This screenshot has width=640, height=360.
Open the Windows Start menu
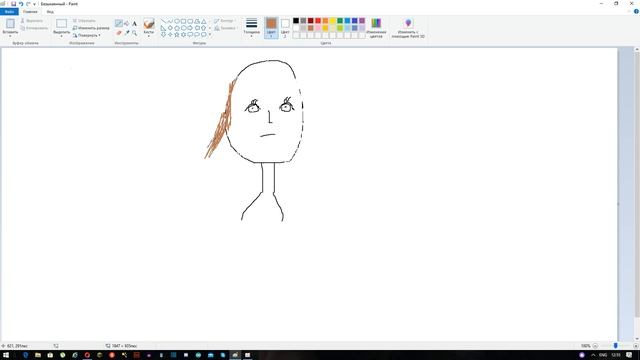pyautogui.click(x=6, y=355)
